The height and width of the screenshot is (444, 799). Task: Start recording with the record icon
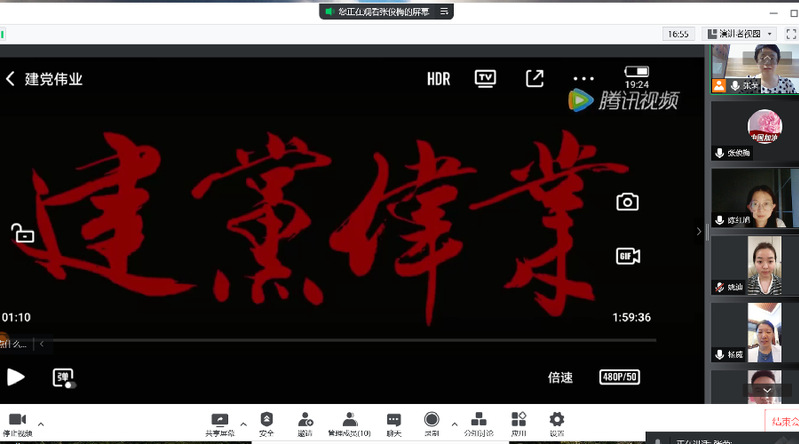click(432, 419)
